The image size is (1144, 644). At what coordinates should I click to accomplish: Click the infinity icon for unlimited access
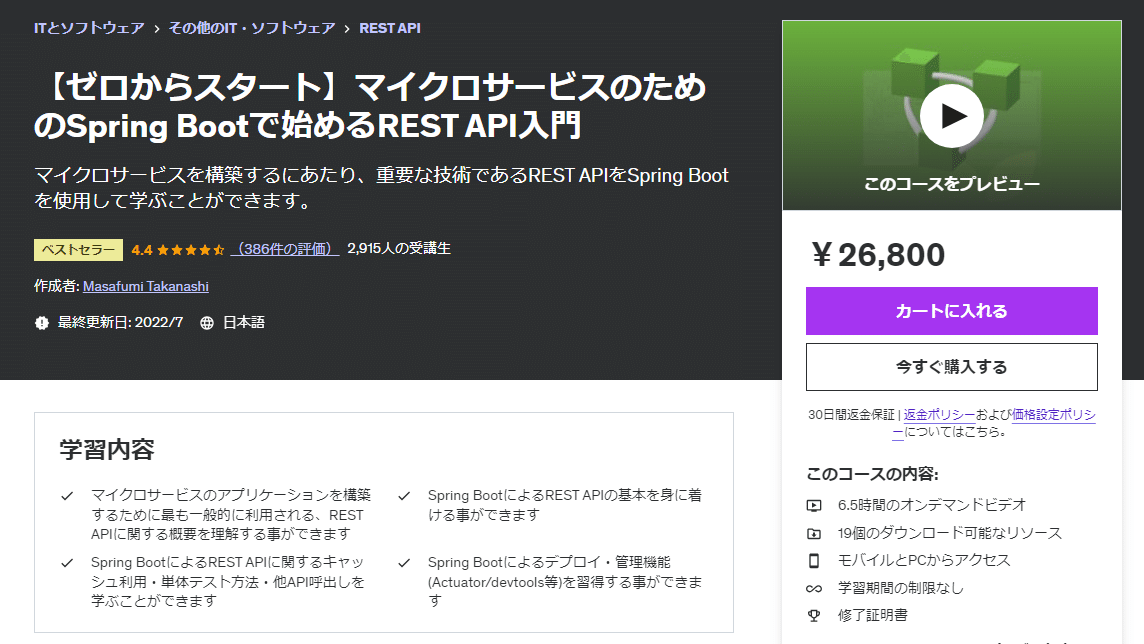coord(812,589)
